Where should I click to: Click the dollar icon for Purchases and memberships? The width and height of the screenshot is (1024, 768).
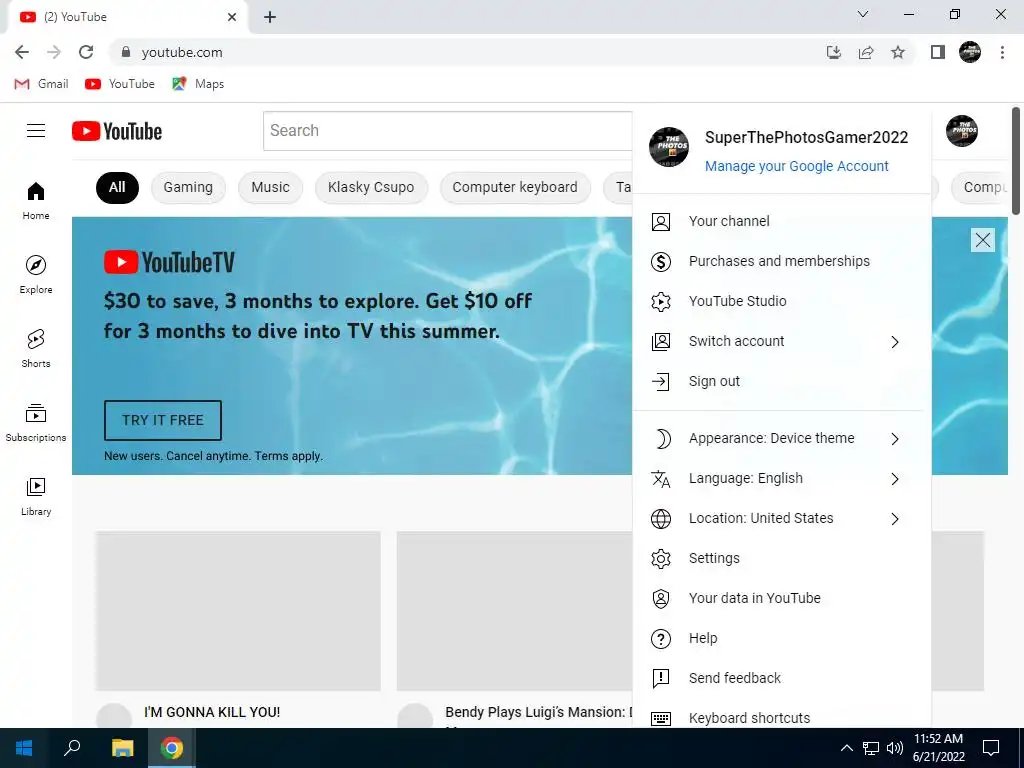[661, 262]
